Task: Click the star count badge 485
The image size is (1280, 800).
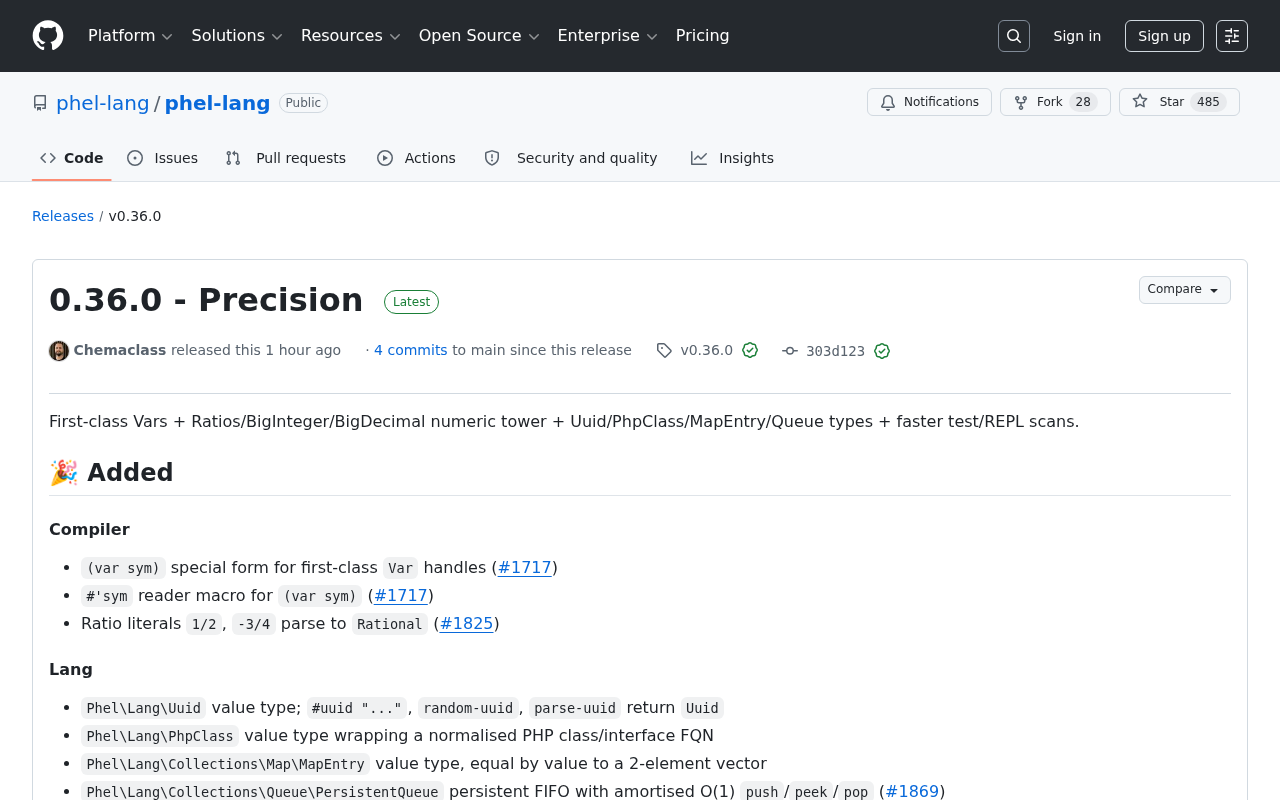Action: [1208, 102]
